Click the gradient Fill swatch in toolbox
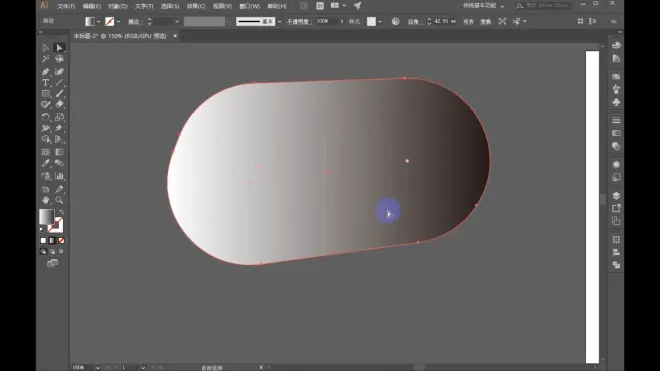This screenshot has height=371, width=660. point(46,216)
